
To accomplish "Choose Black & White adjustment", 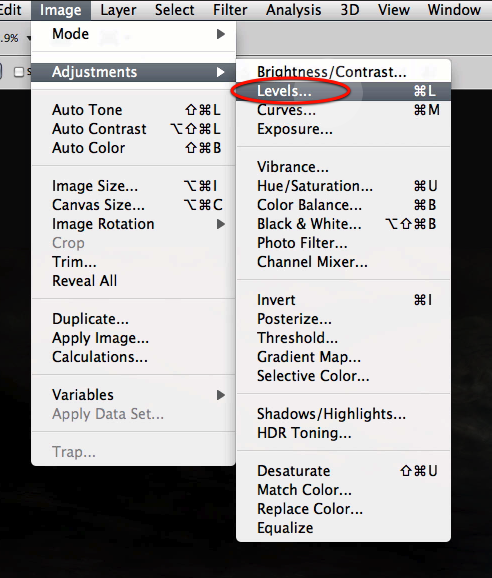I will (343, 224).
